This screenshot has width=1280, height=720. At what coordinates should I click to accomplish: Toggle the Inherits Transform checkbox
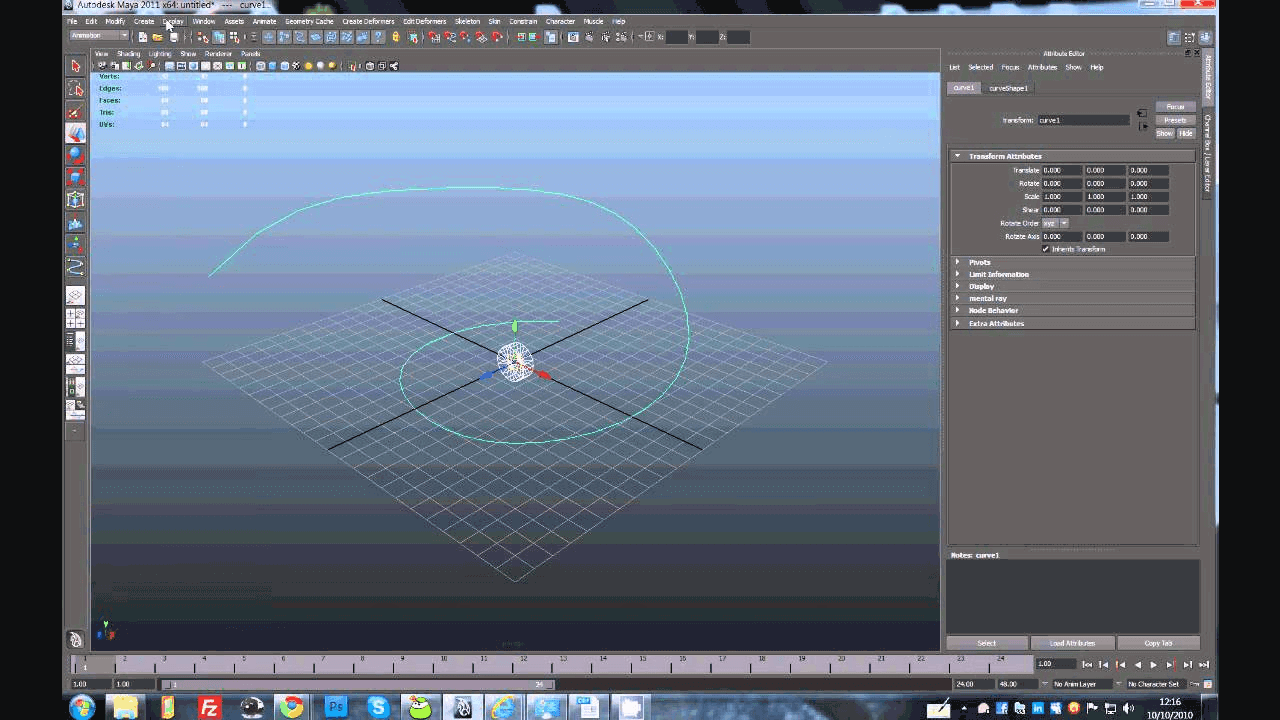[x=1045, y=249]
